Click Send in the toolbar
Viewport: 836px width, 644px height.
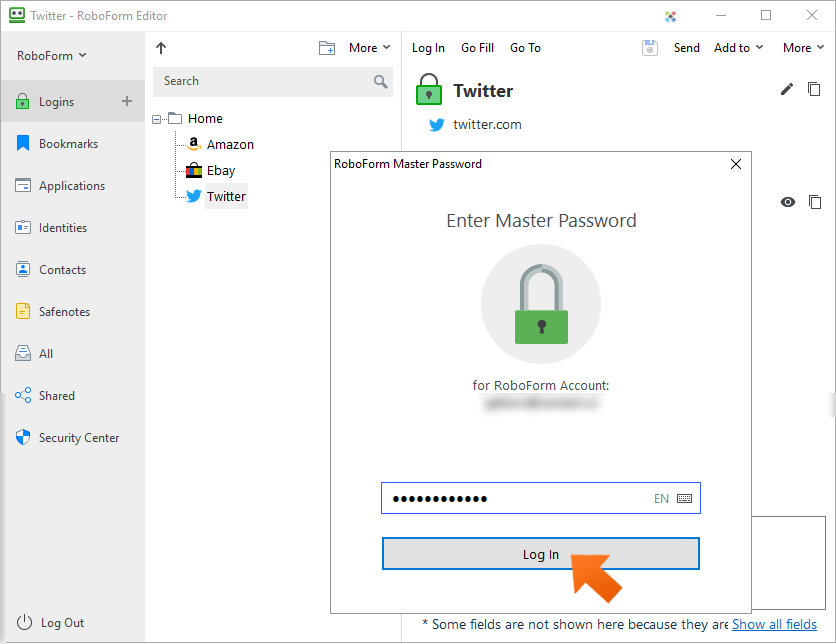click(x=687, y=48)
